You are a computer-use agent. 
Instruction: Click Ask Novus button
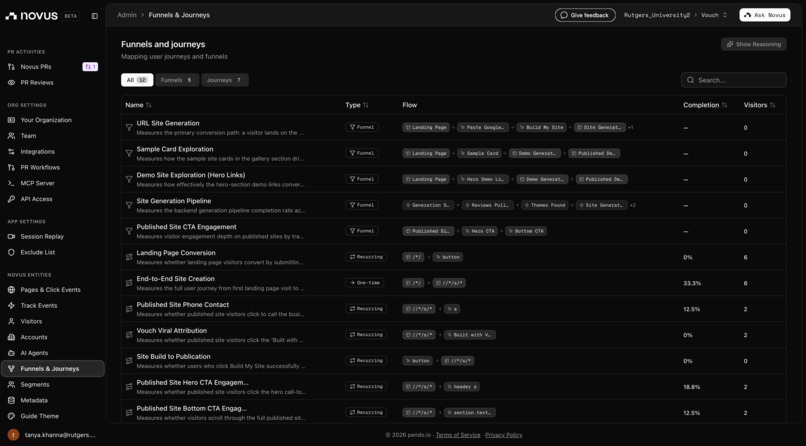tap(765, 15)
